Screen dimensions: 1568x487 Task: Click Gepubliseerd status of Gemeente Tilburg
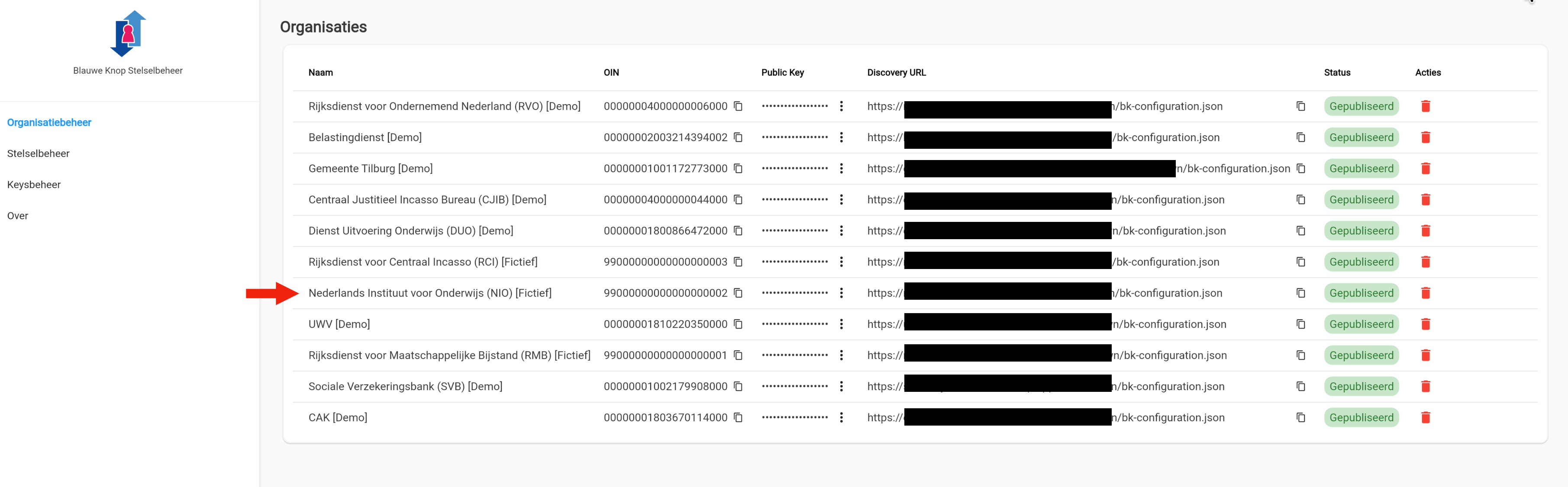[1361, 168]
